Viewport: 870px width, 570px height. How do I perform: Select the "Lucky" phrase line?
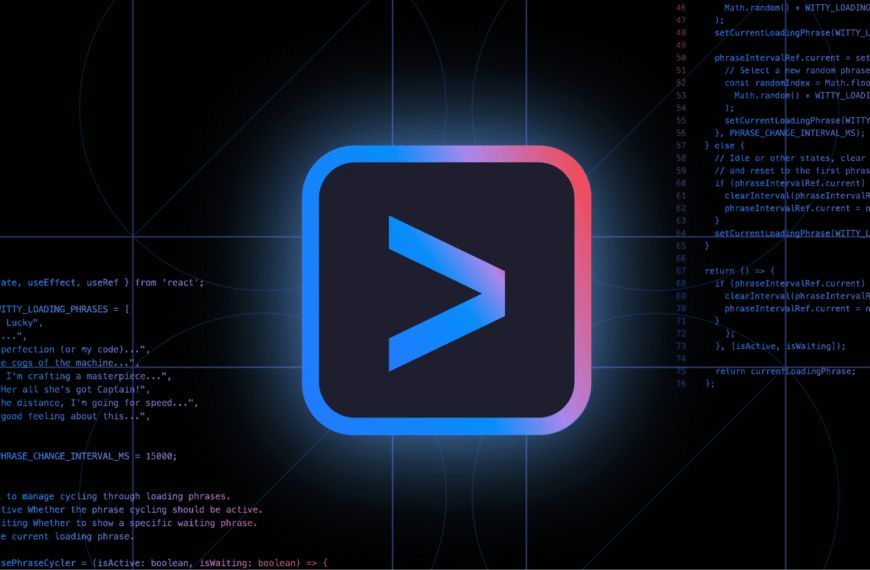point(24,322)
